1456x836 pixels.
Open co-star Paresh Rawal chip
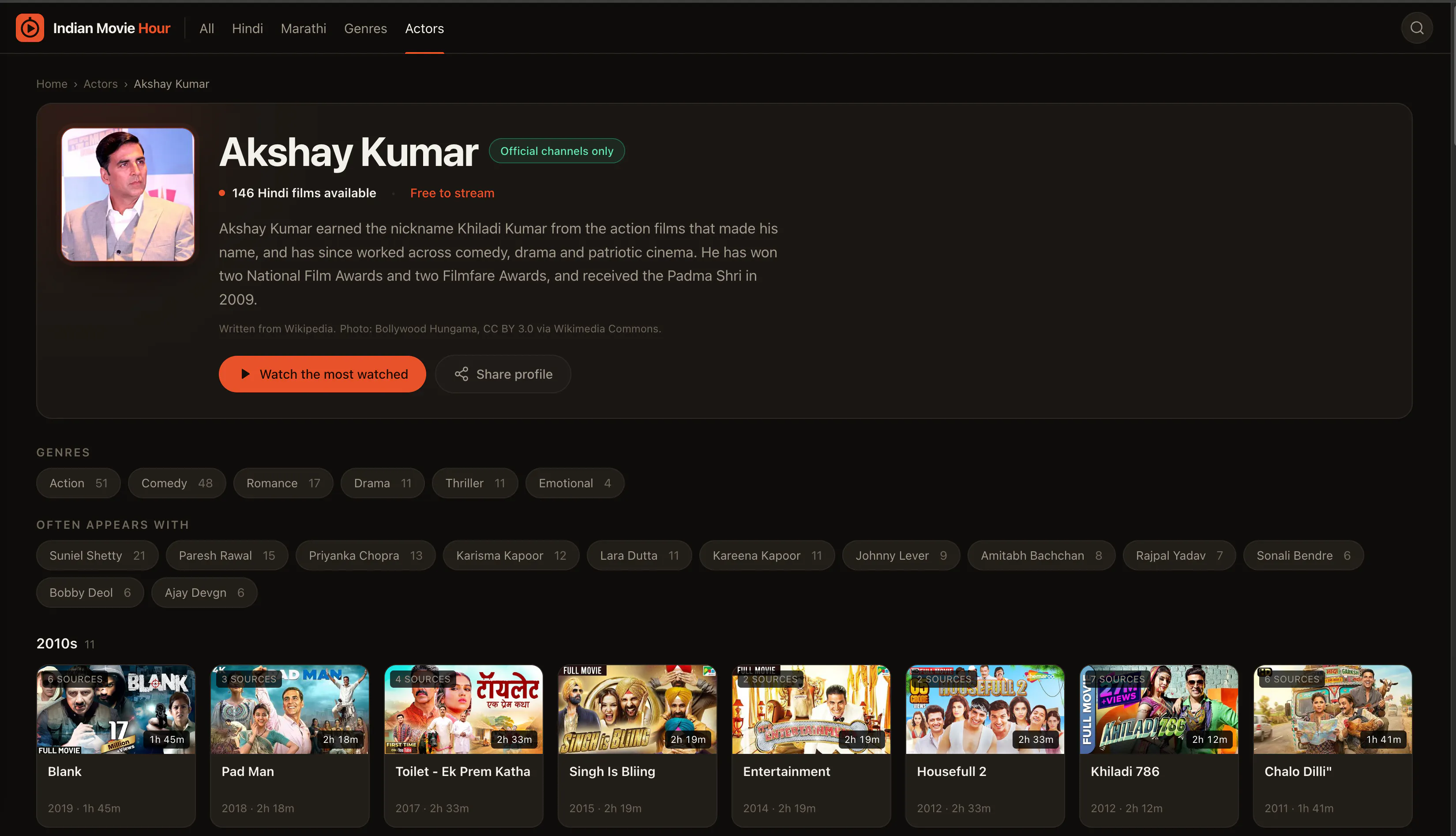tap(227, 556)
